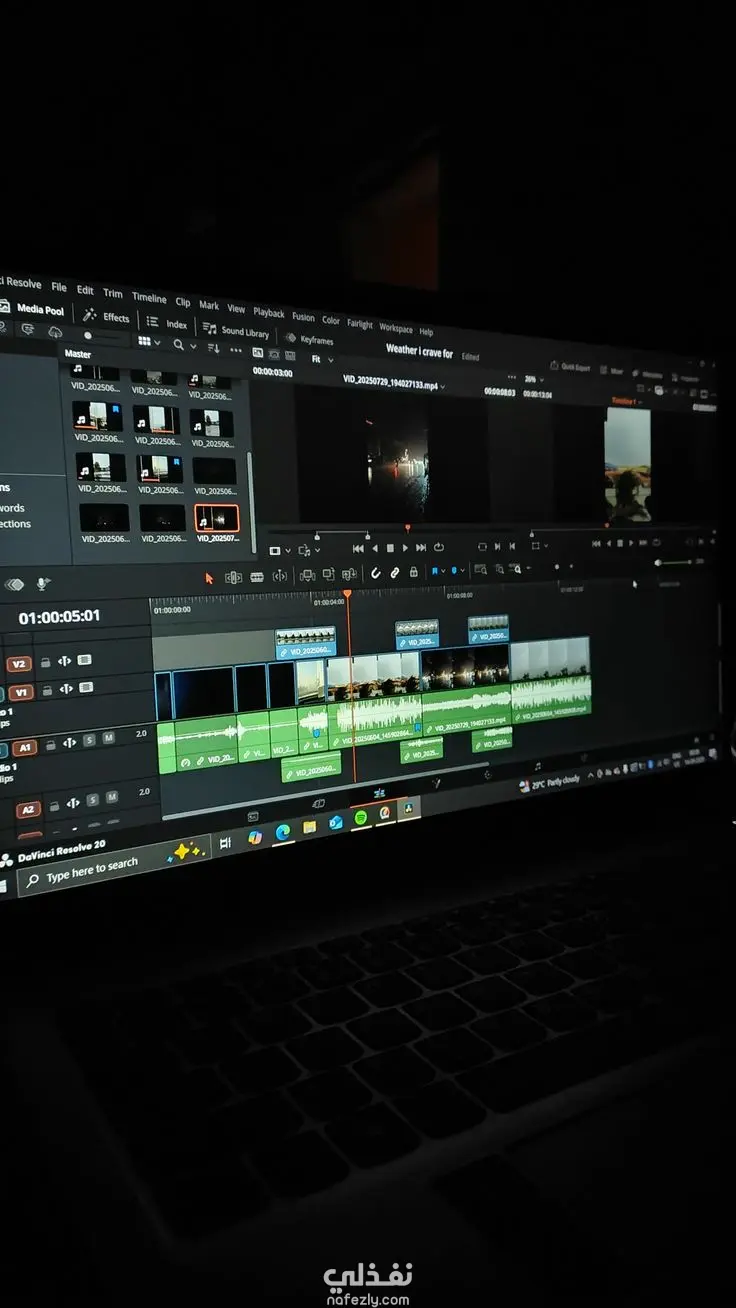This screenshot has height=1308, width=736.
Task: Play reverse in source viewer
Action: coord(375,548)
